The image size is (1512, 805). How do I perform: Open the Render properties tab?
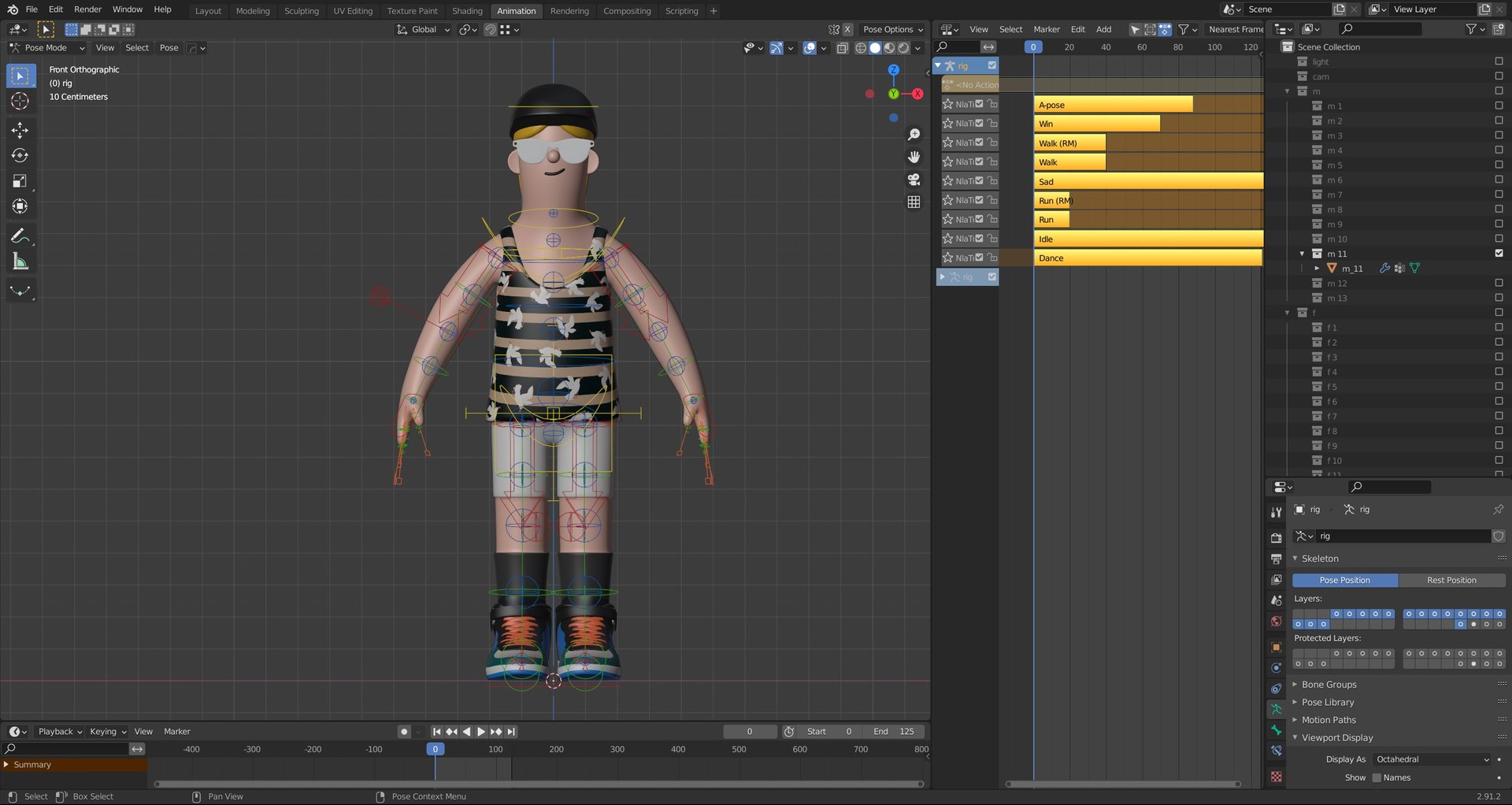pos(1277,538)
